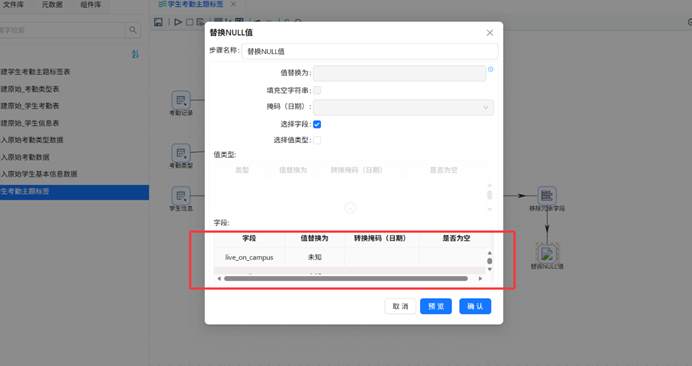Click the 确认 button

(475, 306)
